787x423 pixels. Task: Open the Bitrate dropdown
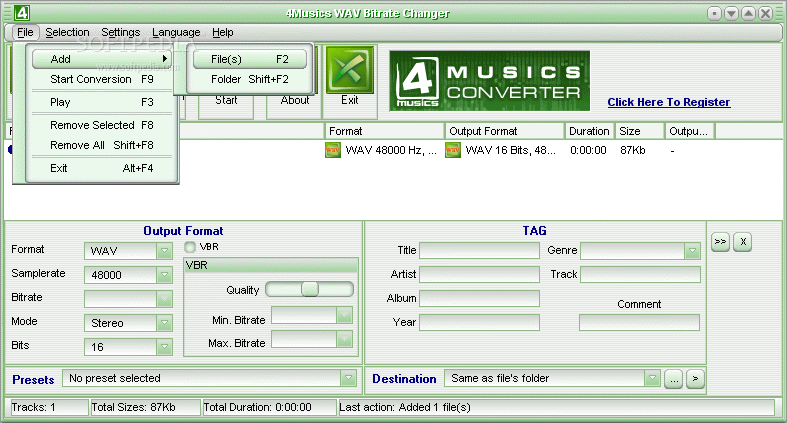pos(164,299)
